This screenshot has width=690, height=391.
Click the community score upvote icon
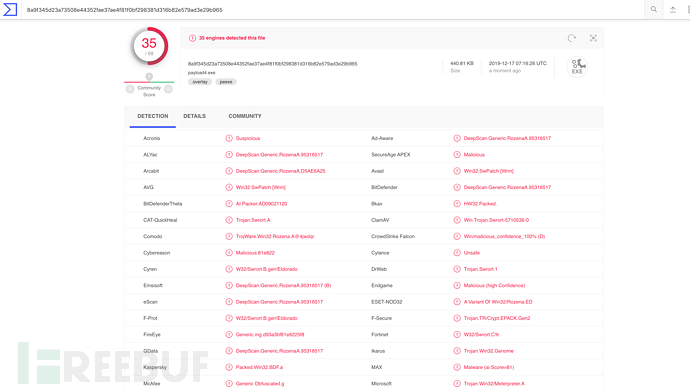coord(168,89)
